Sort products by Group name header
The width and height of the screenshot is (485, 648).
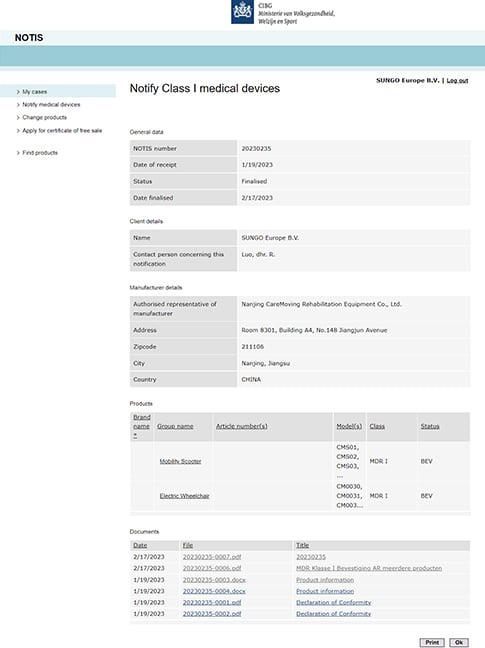point(175,426)
